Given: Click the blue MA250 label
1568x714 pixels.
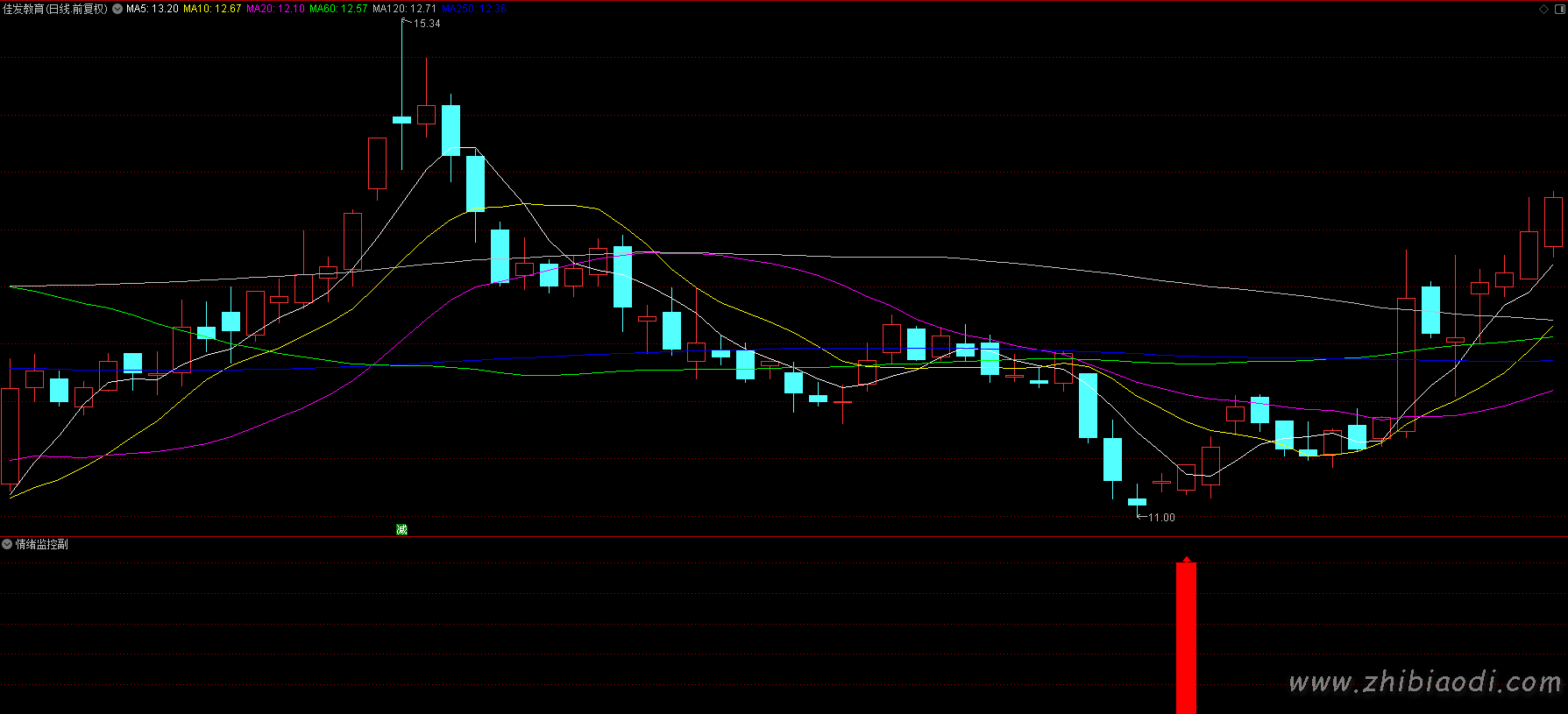Looking at the screenshot, I should click(x=474, y=9).
